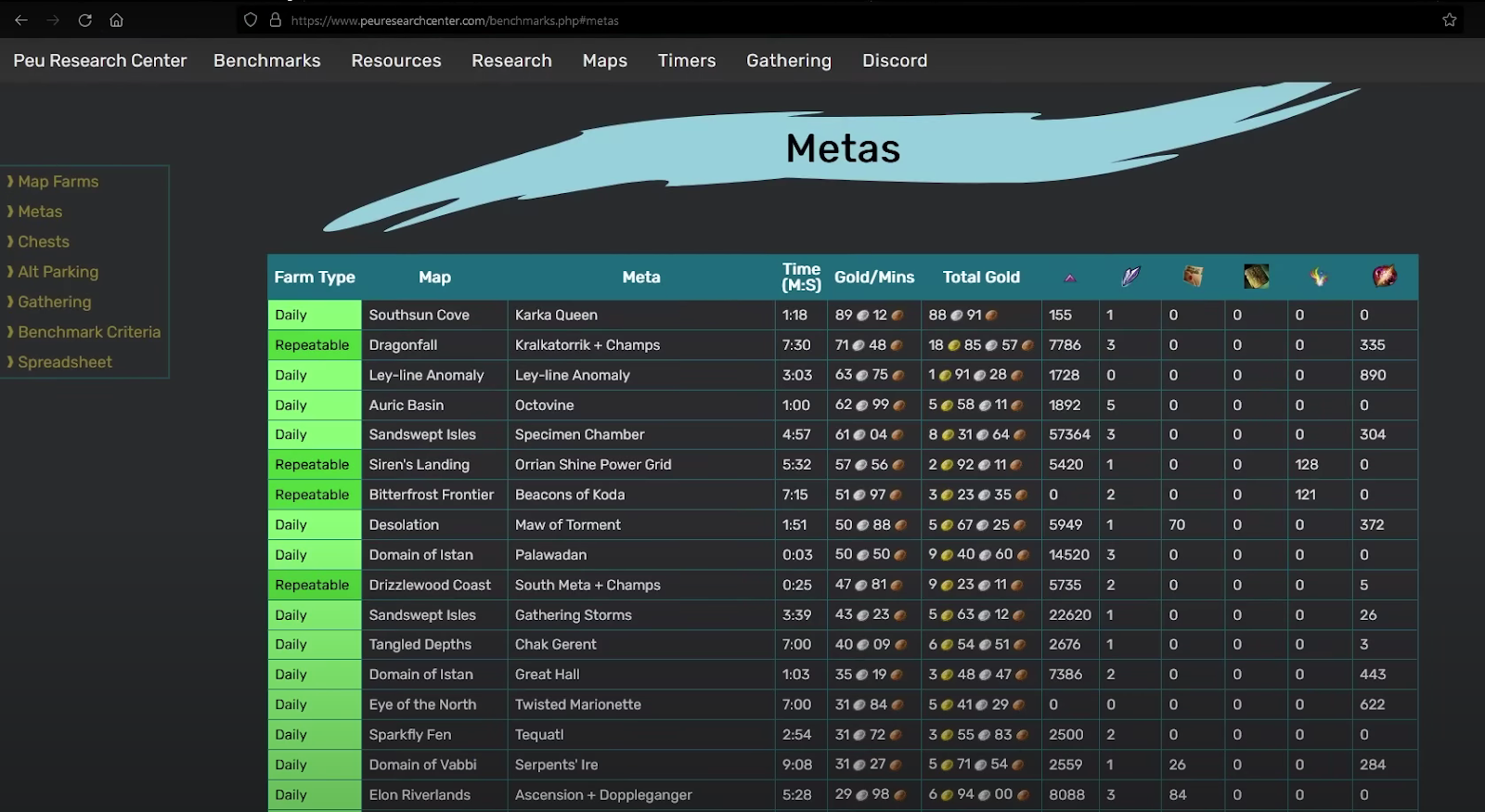Sort the table by Gold/Mins header
The height and width of the screenshot is (812, 1485).
click(x=873, y=277)
